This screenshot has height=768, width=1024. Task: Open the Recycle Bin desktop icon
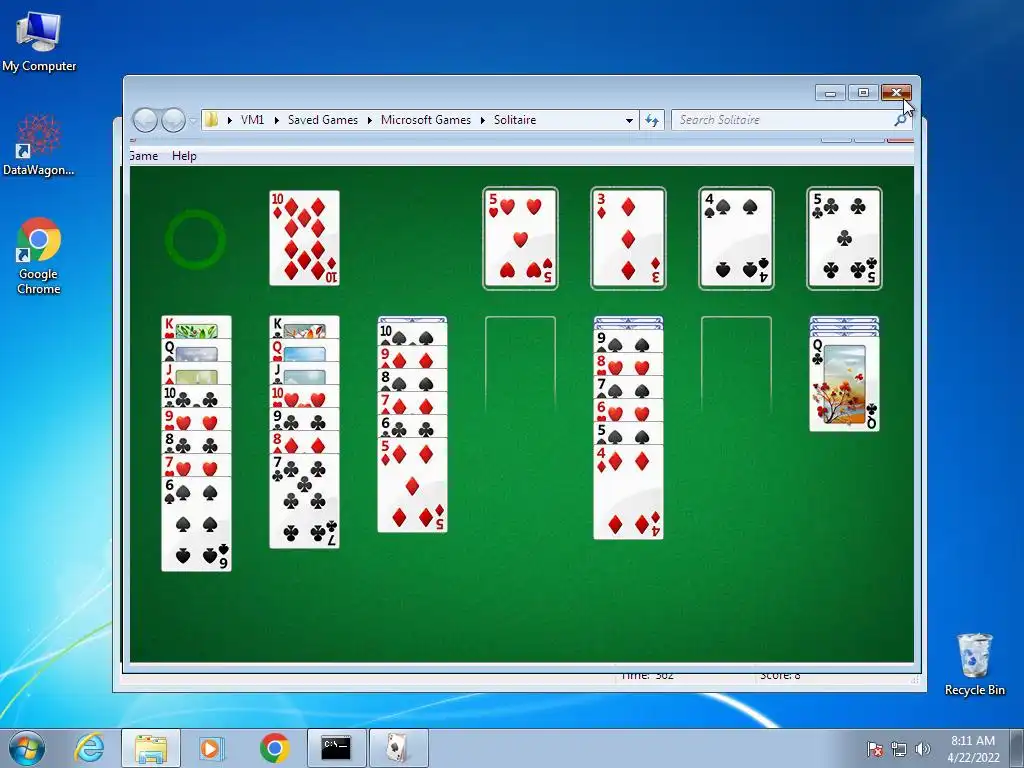tap(974, 664)
